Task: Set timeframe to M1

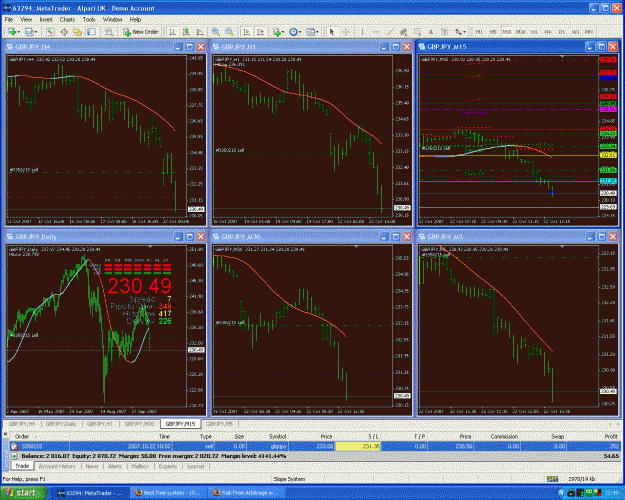Action: (479, 32)
